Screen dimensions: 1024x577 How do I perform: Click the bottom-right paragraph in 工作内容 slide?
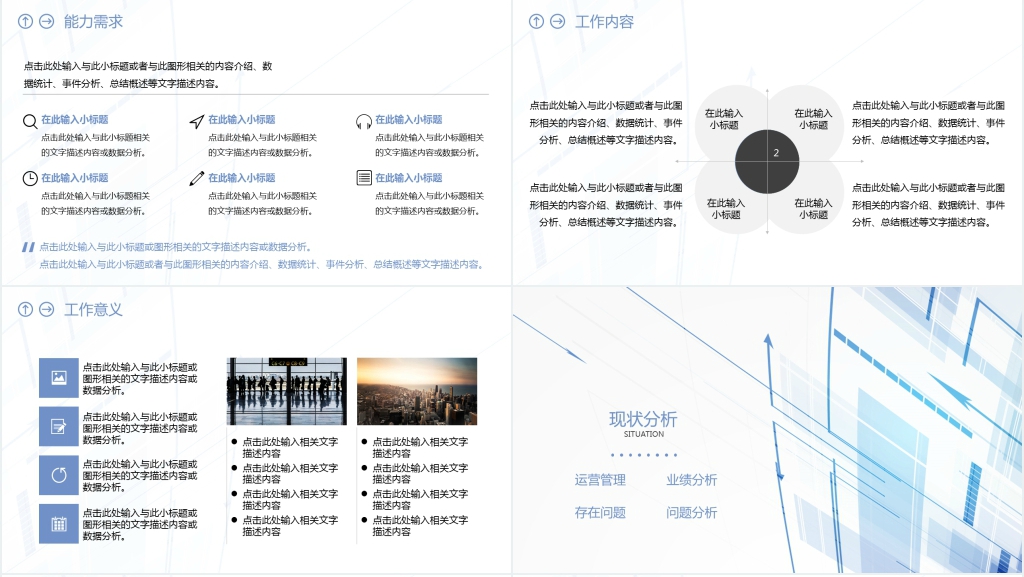point(928,205)
